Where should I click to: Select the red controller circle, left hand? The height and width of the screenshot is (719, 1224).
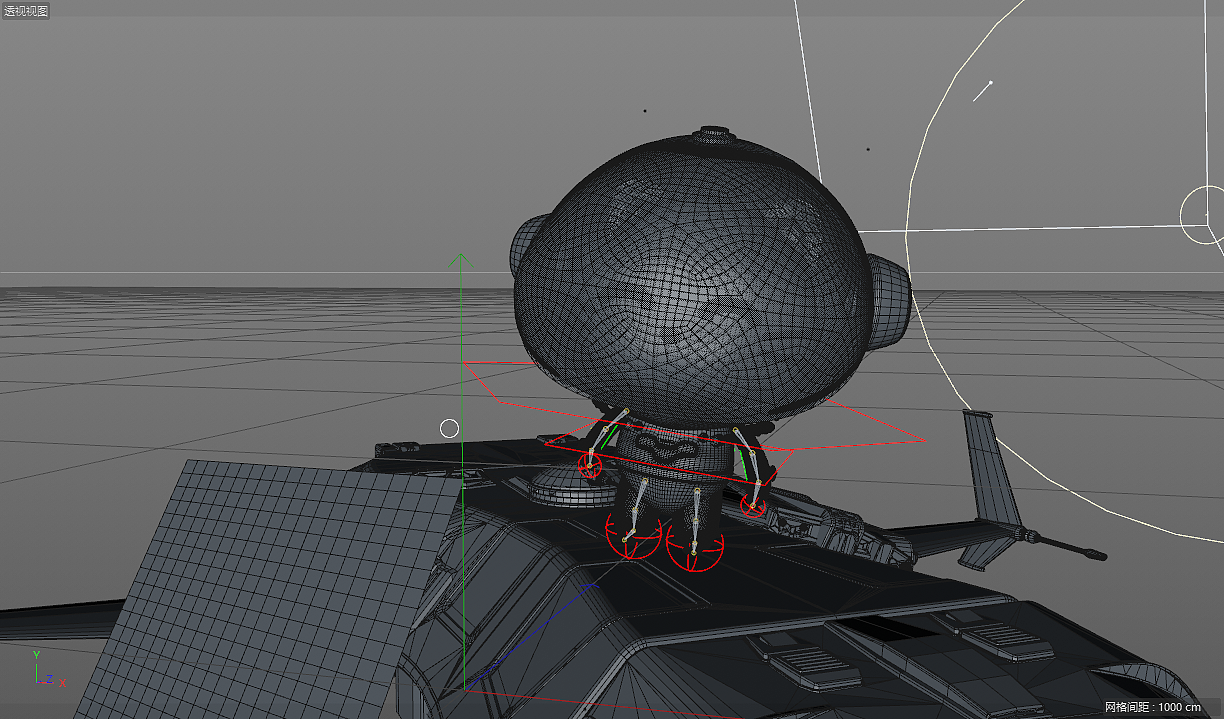[x=590, y=465]
